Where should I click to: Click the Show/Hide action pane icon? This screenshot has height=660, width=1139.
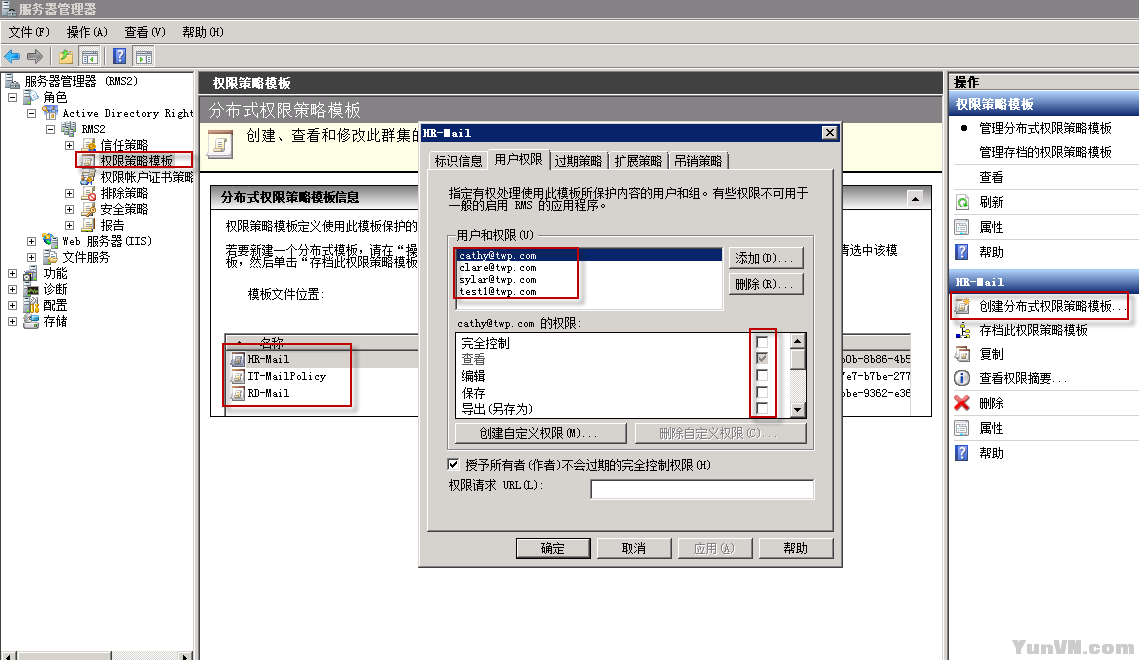coord(144,56)
